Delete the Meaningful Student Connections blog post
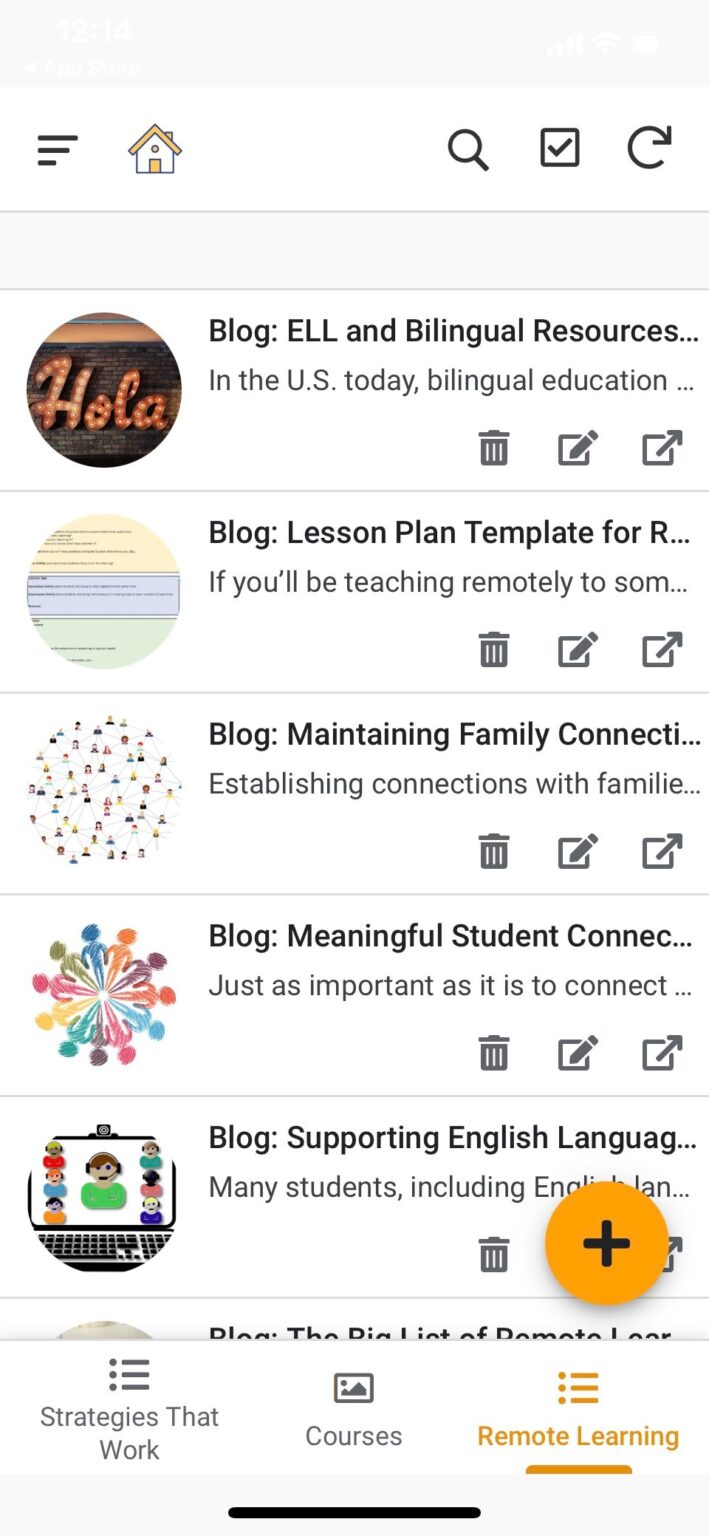 (x=493, y=1052)
